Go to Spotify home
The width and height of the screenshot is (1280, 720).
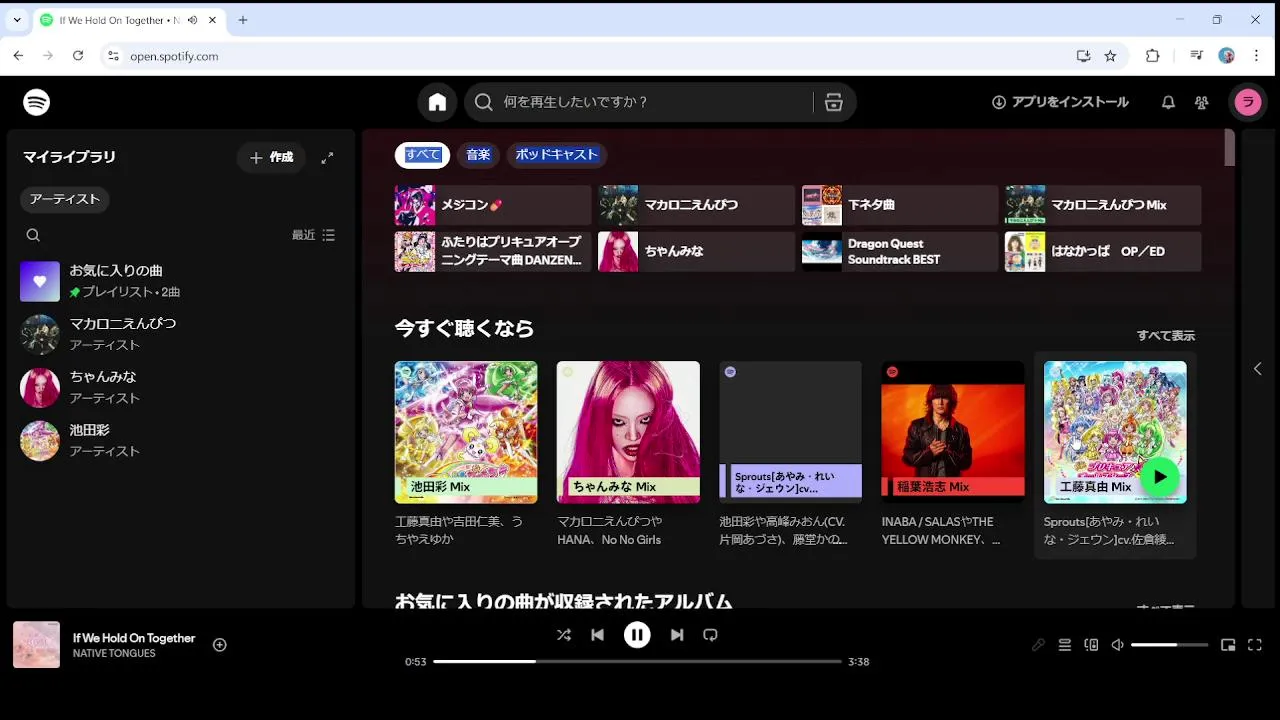click(437, 102)
